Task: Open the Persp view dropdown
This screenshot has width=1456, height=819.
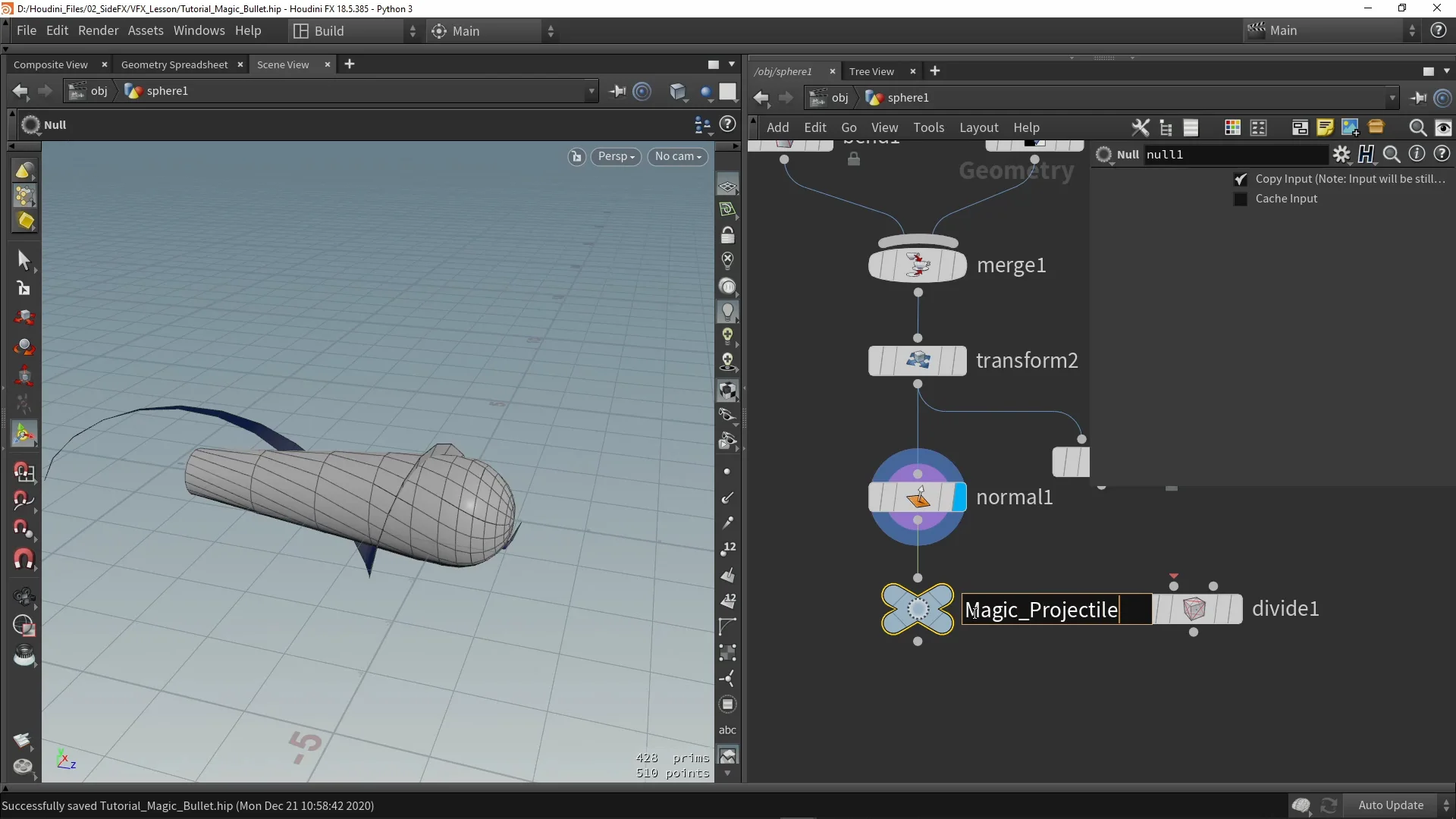Action: pyautogui.click(x=616, y=157)
